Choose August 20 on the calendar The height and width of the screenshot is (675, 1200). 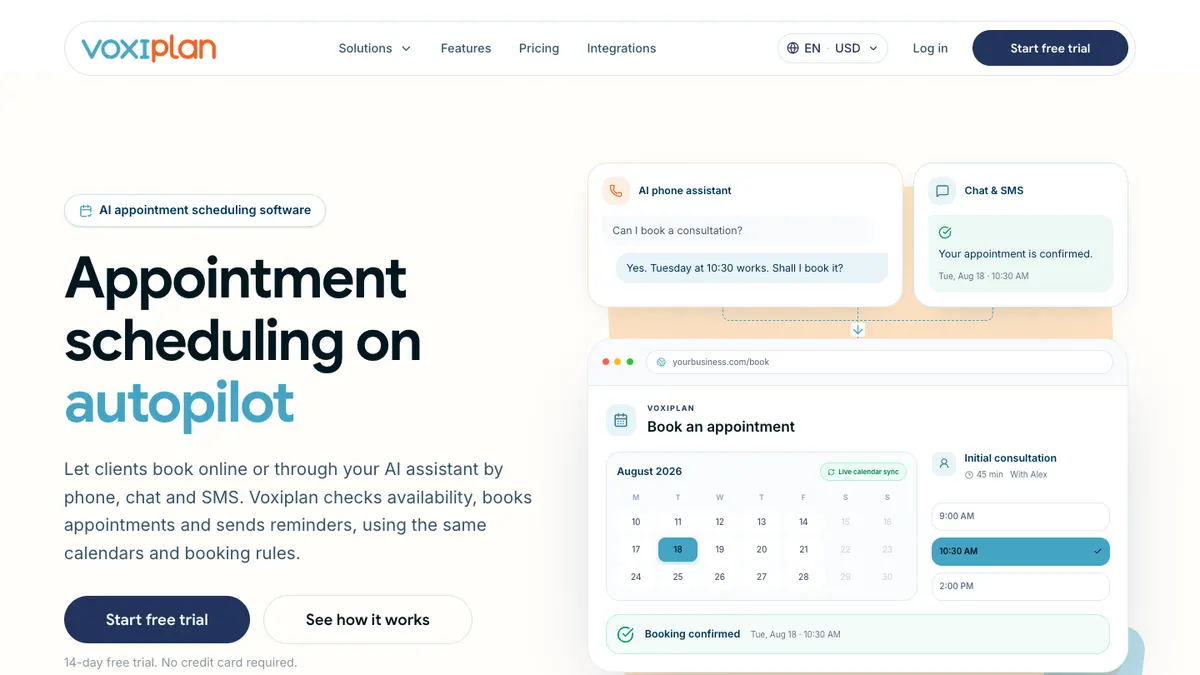pos(762,549)
